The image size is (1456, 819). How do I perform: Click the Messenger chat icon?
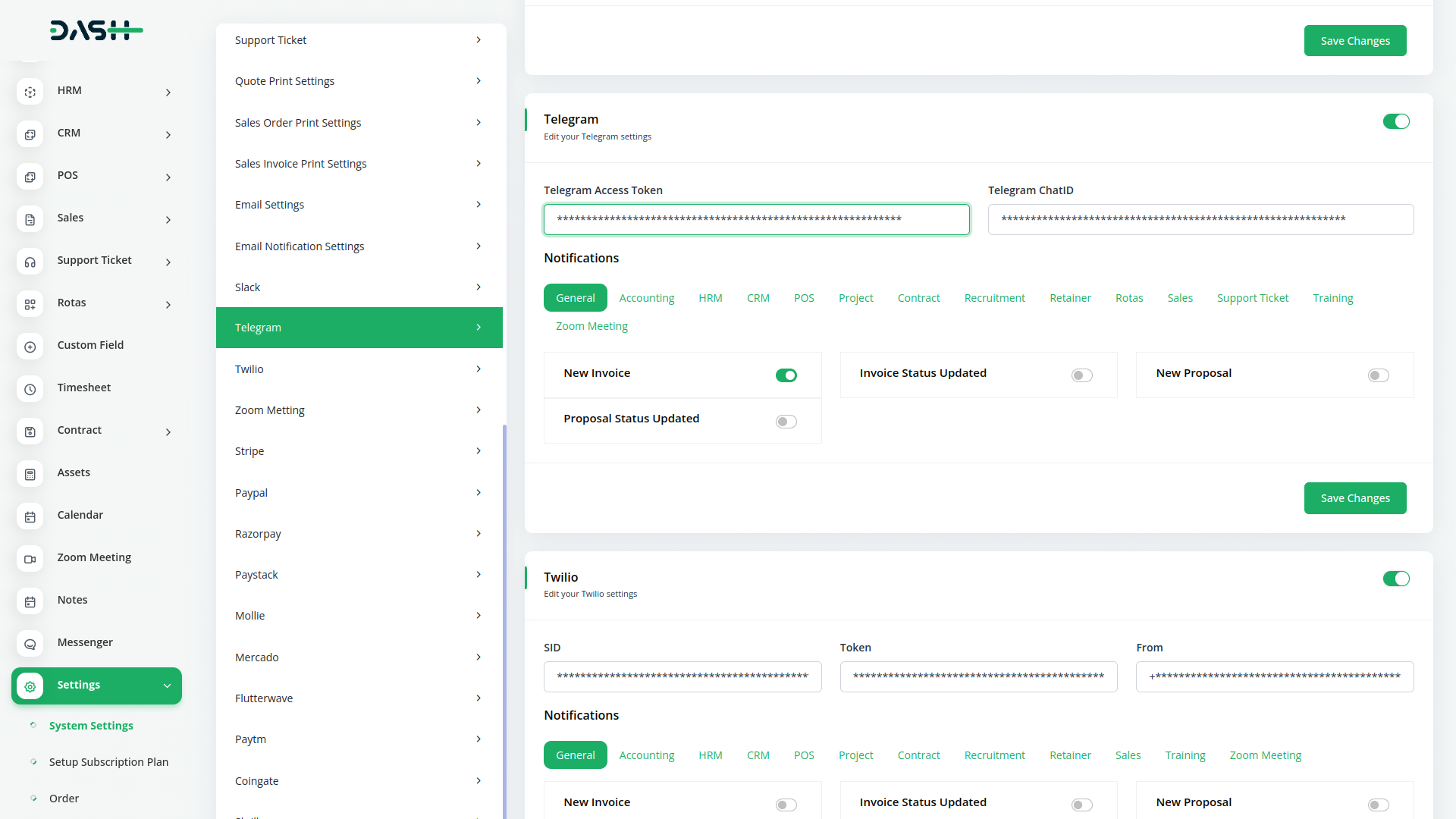pos(30,644)
